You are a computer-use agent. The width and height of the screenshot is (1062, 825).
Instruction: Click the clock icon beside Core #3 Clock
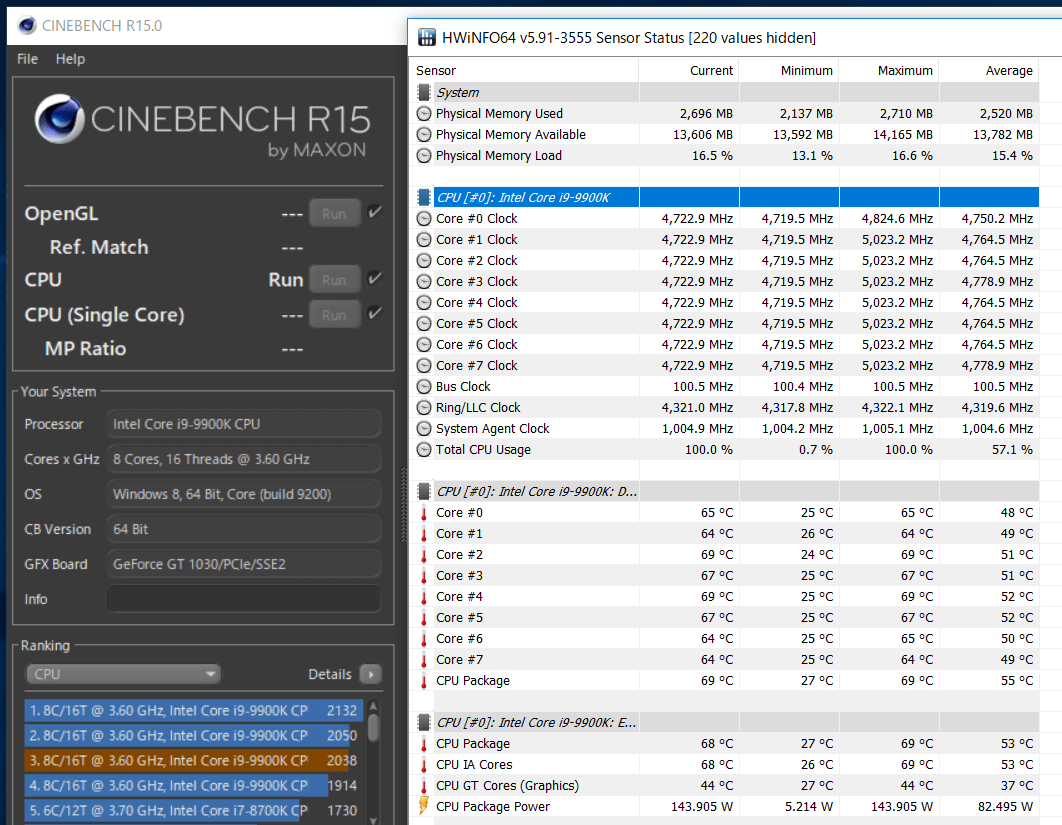coord(424,282)
